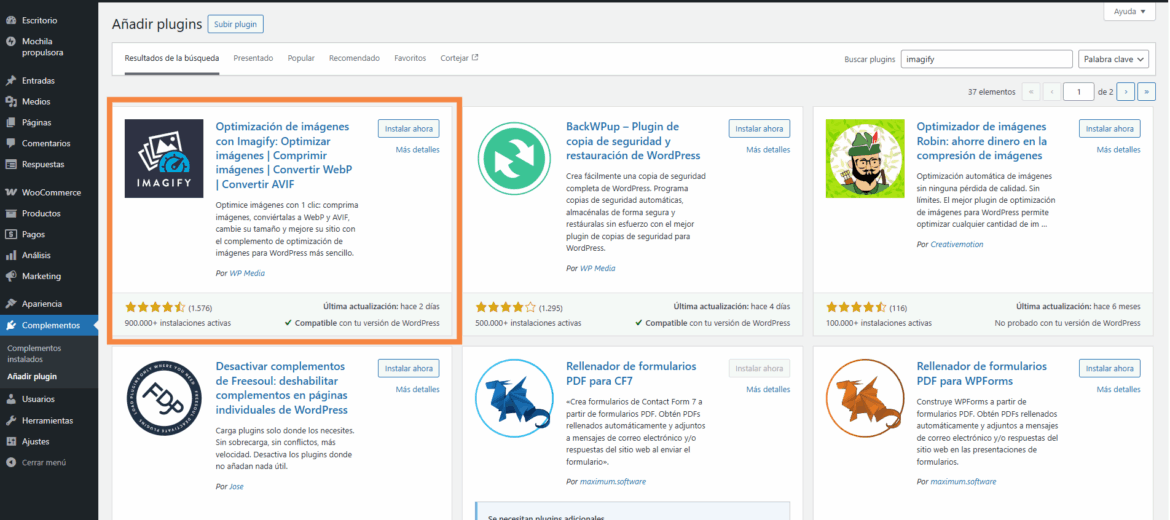Click the Páginas pages icon
The width and height of the screenshot is (1170, 520).
click(x=10, y=122)
